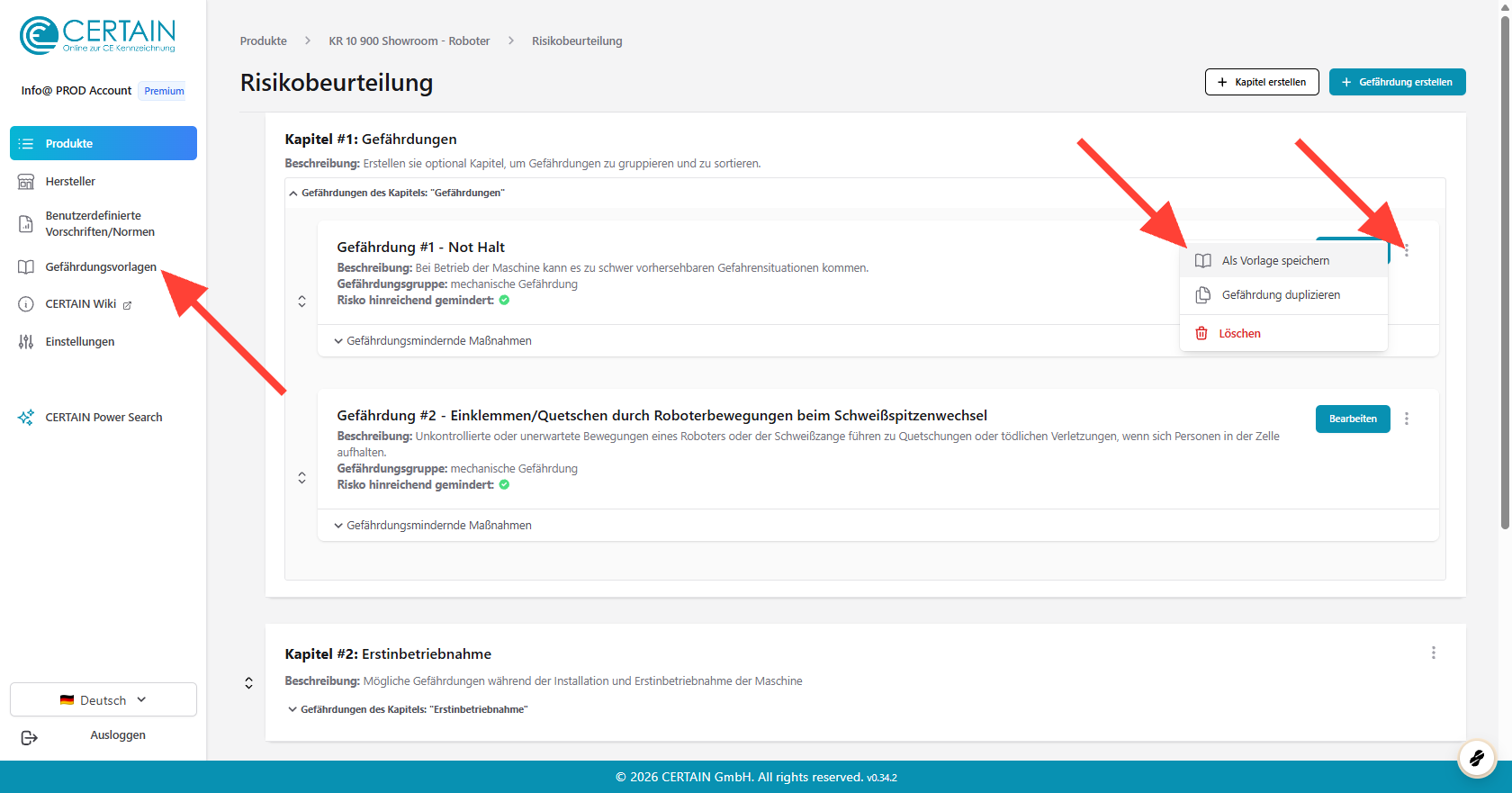Click the logout door icon
1512x793 pixels.
pyautogui.click(x=29, y=738)
